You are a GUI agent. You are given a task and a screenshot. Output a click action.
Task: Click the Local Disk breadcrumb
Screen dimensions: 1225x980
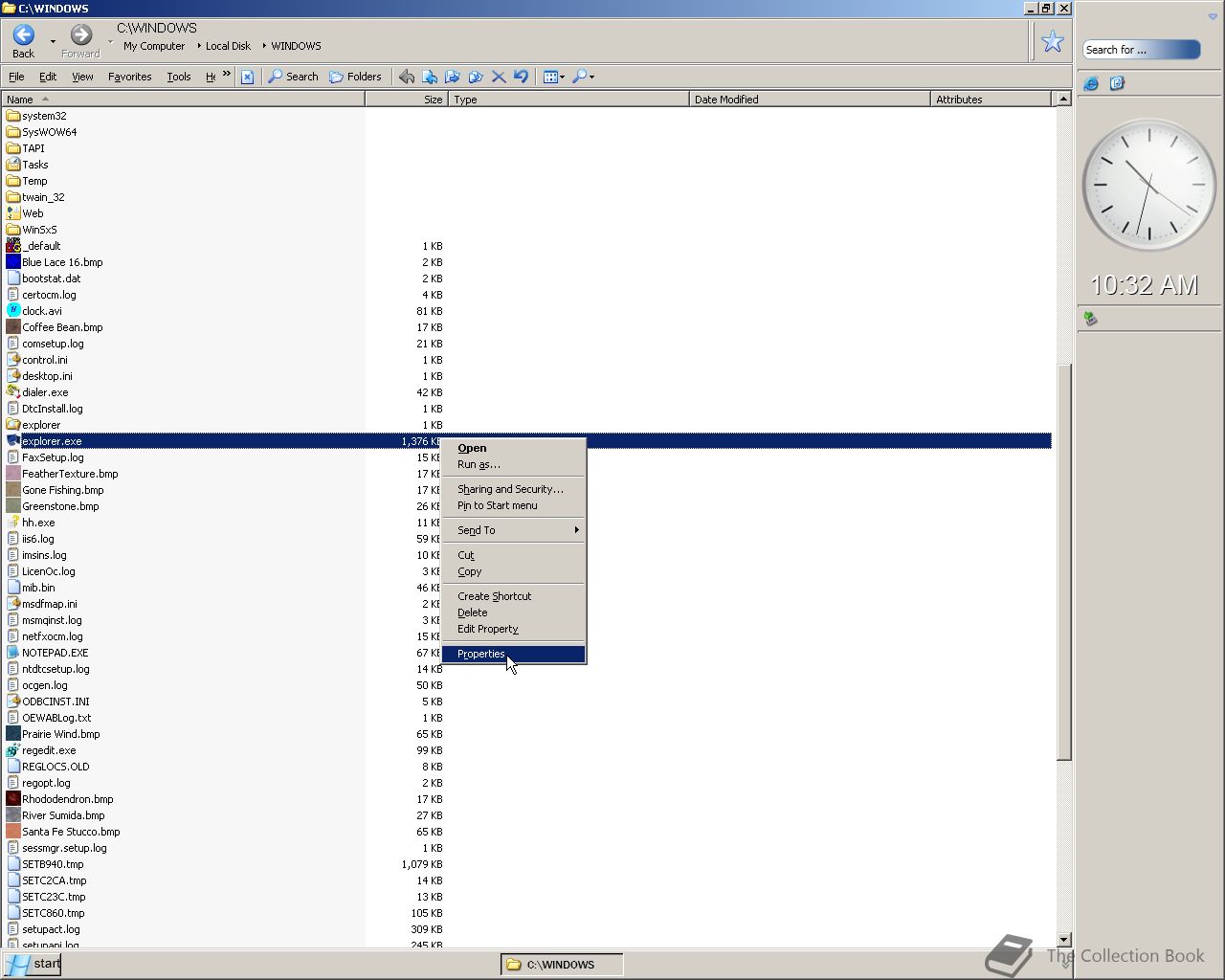point(228,46)
